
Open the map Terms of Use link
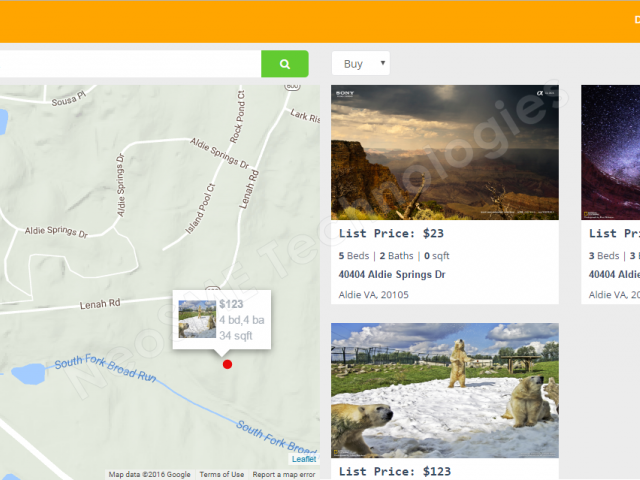[x=221, y=474]
